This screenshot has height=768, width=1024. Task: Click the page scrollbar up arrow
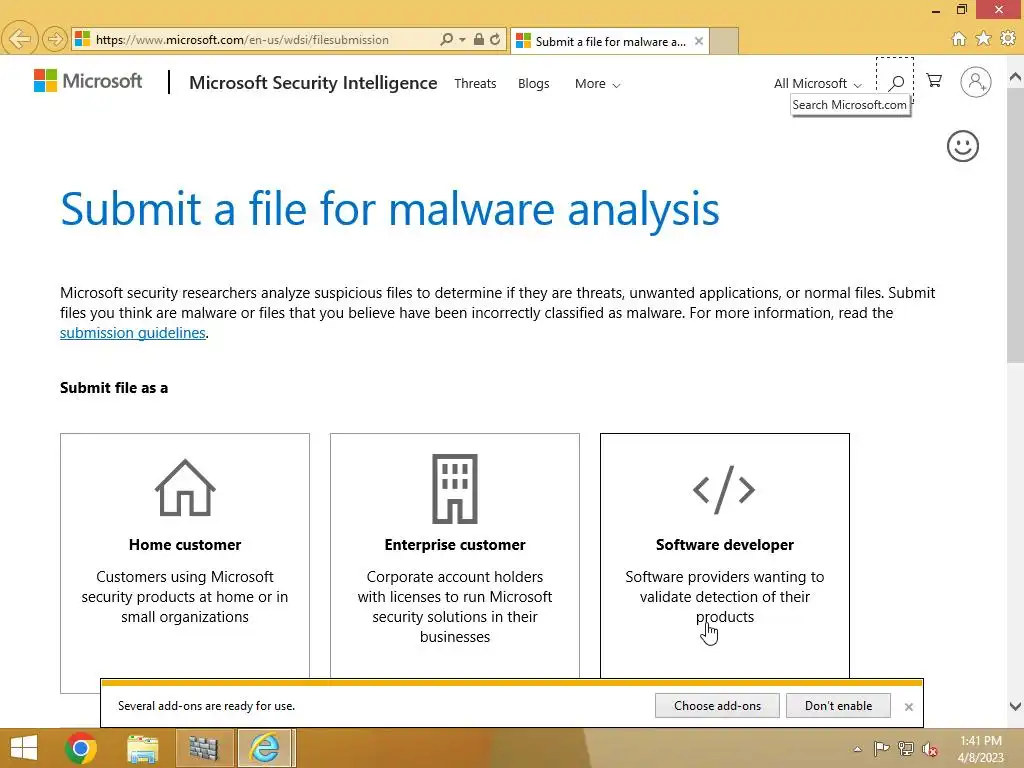(x=1016, y=76)
